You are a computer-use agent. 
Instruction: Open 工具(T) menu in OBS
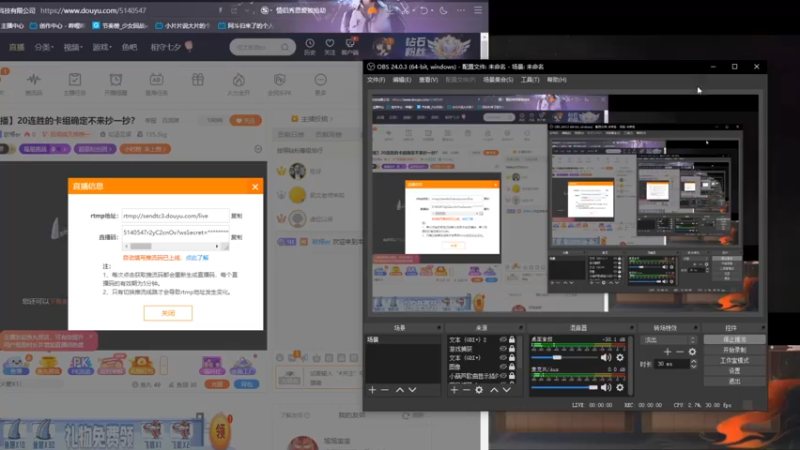point(530,80)
